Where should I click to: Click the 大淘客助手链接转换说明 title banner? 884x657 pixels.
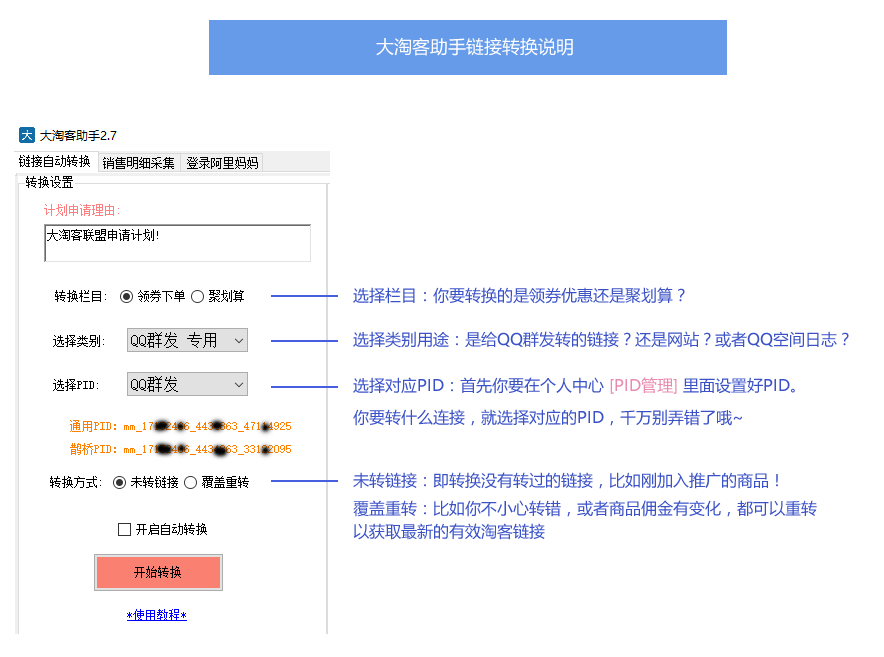[468, 47]
